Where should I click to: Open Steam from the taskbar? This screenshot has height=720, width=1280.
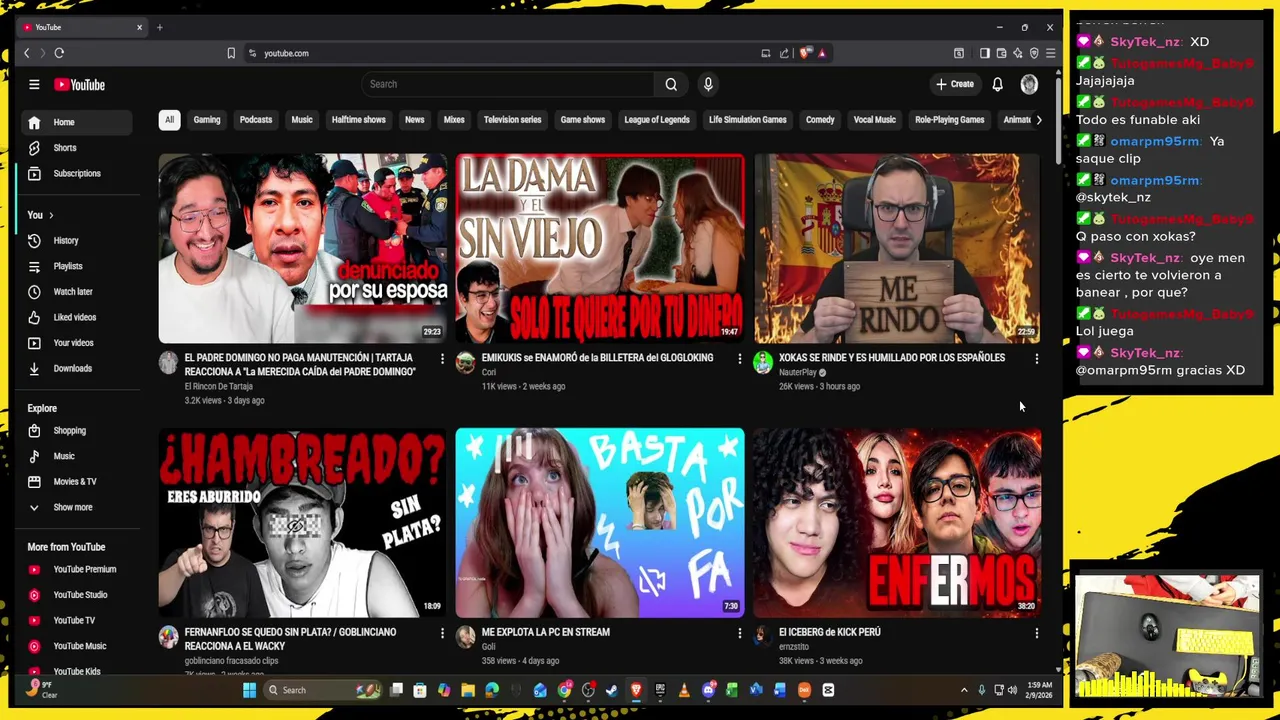tap(612, 690)
